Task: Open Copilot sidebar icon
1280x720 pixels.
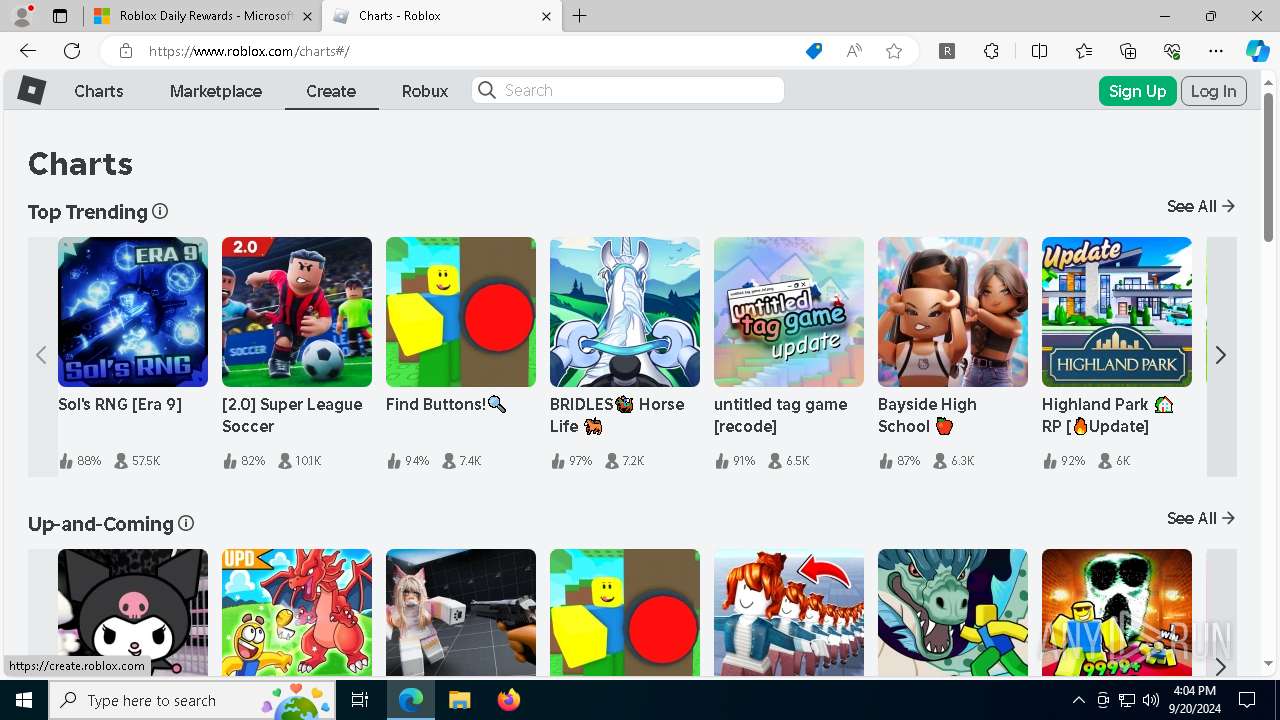Action: pos(1257,51)
